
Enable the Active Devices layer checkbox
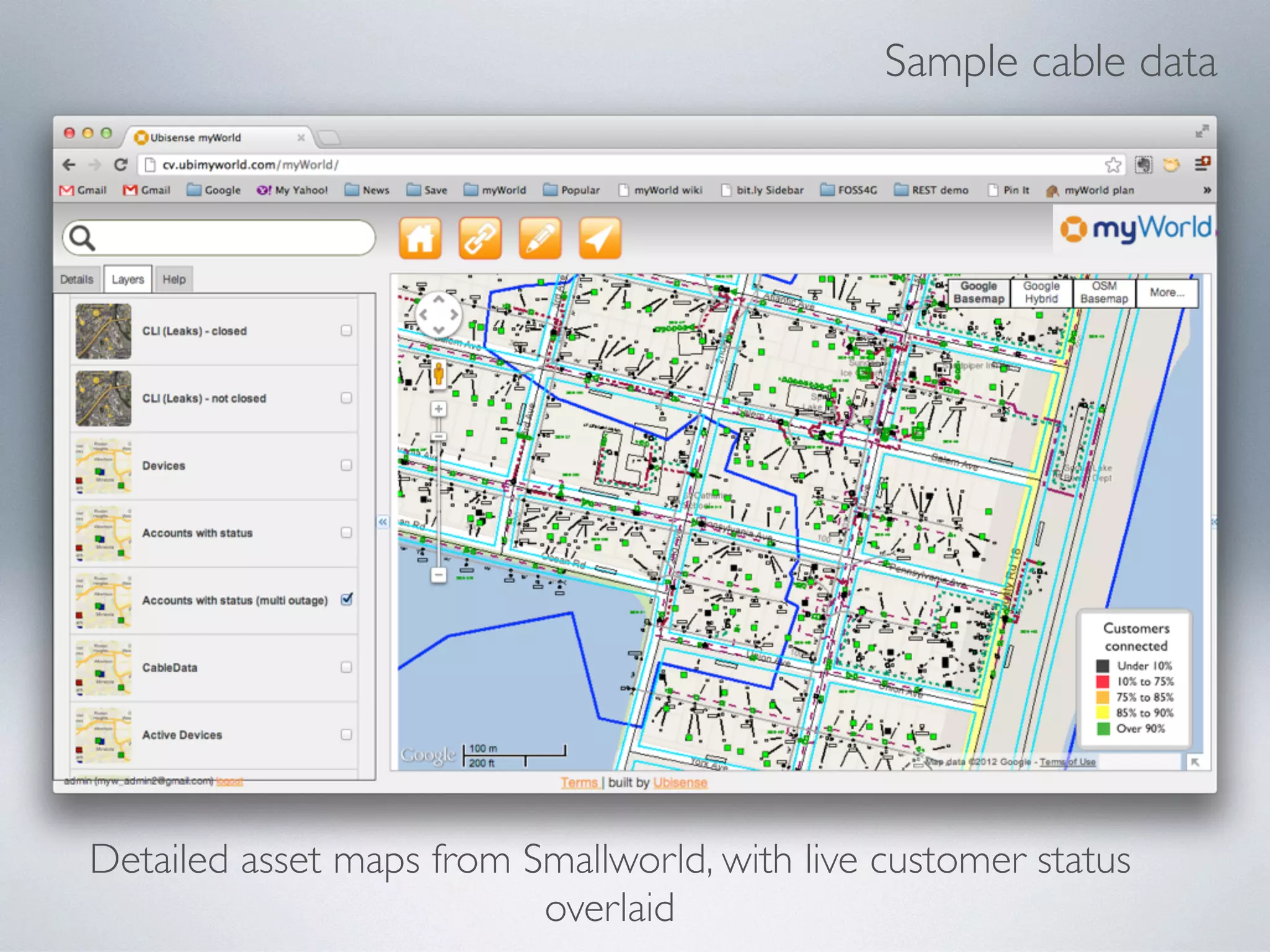(x=346, y=734)
